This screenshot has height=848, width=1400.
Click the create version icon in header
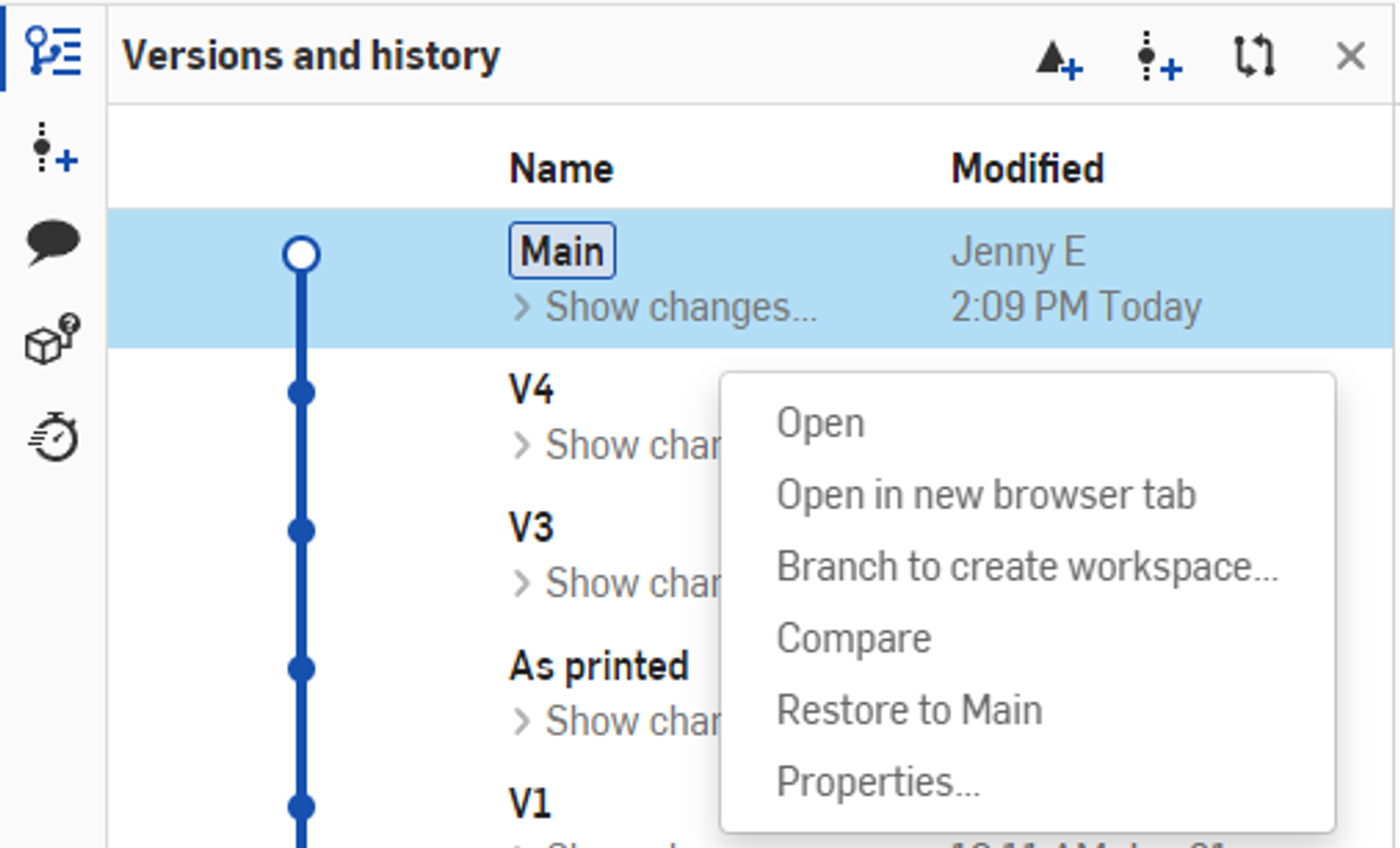[x=1158, y=59]
